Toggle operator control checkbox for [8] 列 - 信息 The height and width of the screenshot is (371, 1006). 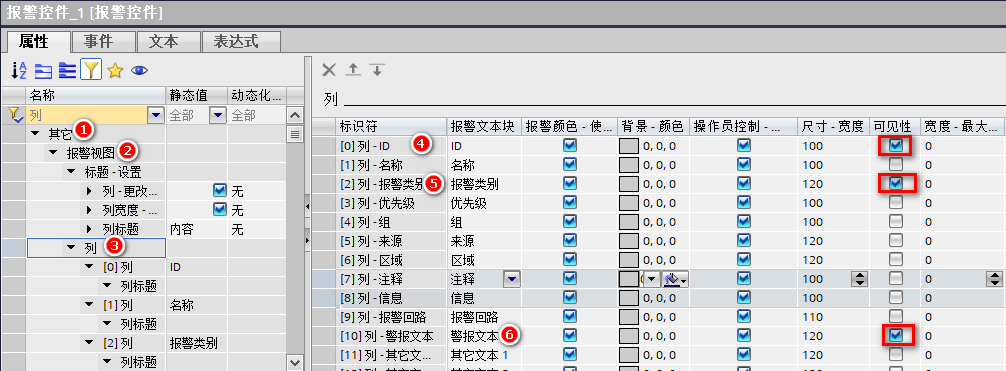pyautogui.click(x=744, y=297)
